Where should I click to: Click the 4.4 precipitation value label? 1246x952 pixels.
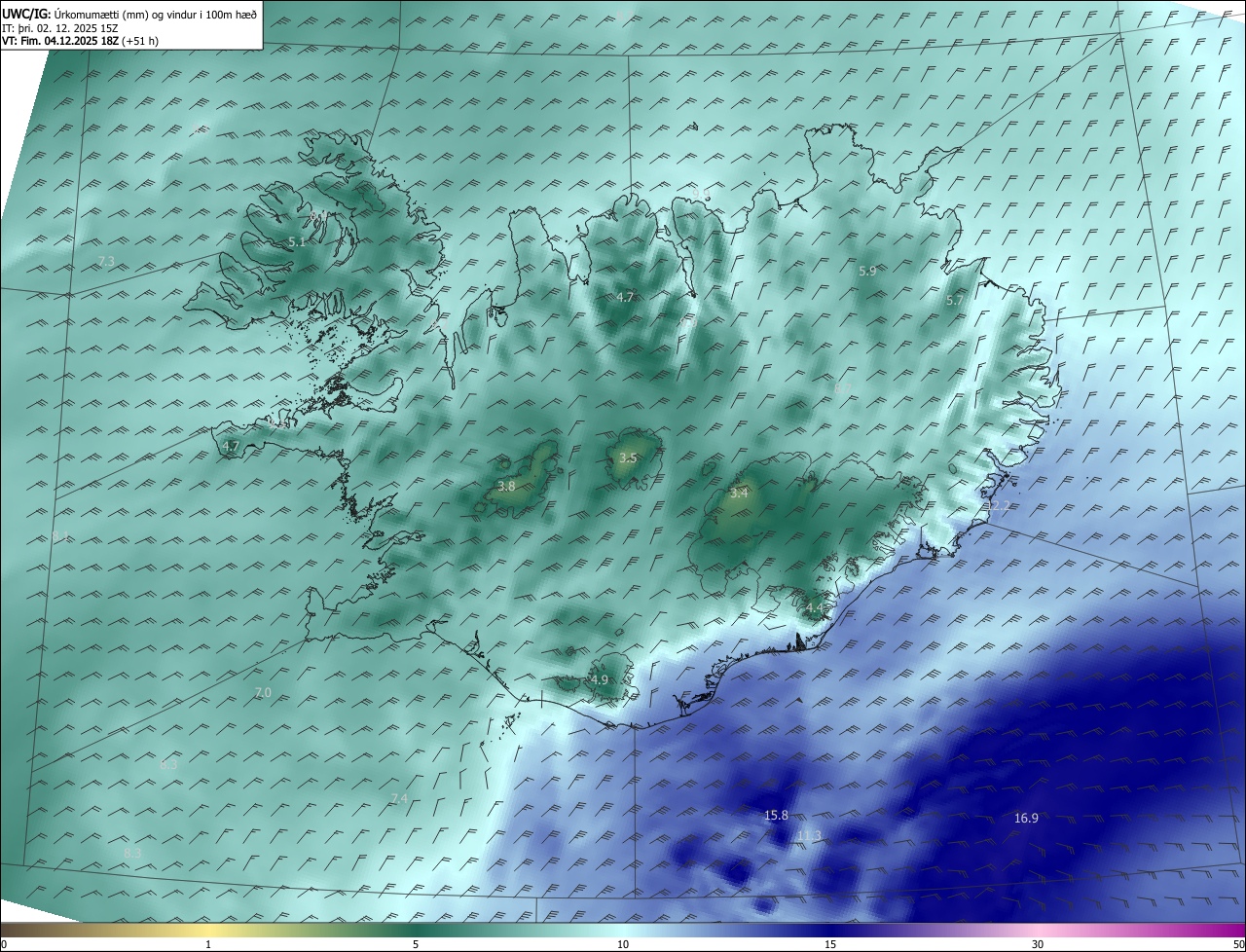[814, 608]
